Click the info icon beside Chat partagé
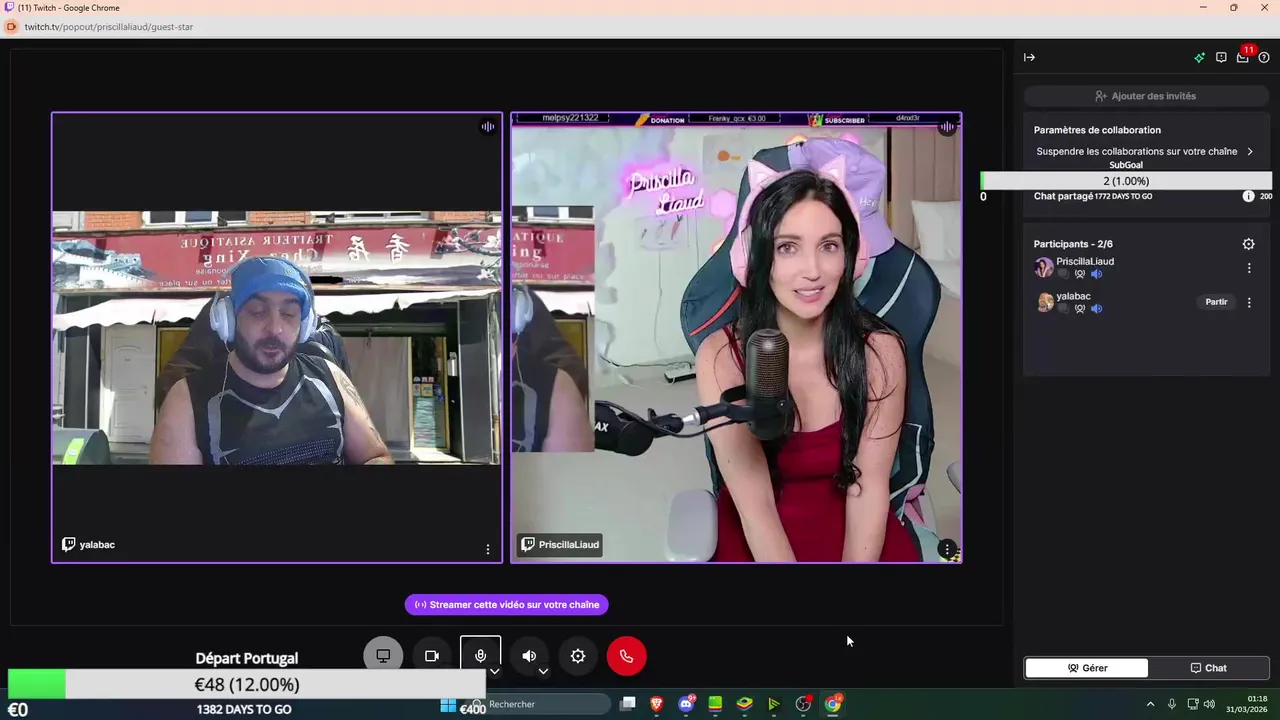Image resolution: width=1280 pixels, height=720 pixels. click(x=1248, y=196)
